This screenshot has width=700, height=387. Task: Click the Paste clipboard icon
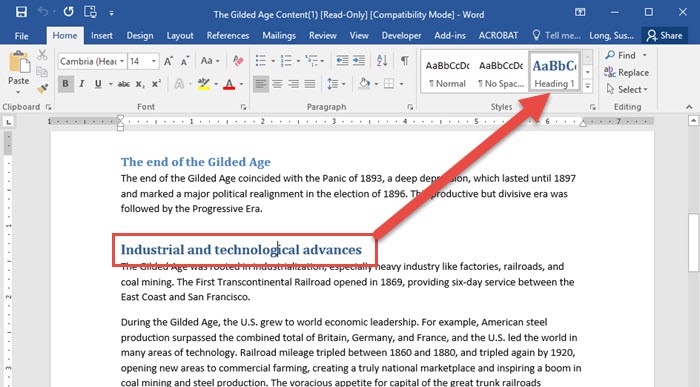point(19,63)
